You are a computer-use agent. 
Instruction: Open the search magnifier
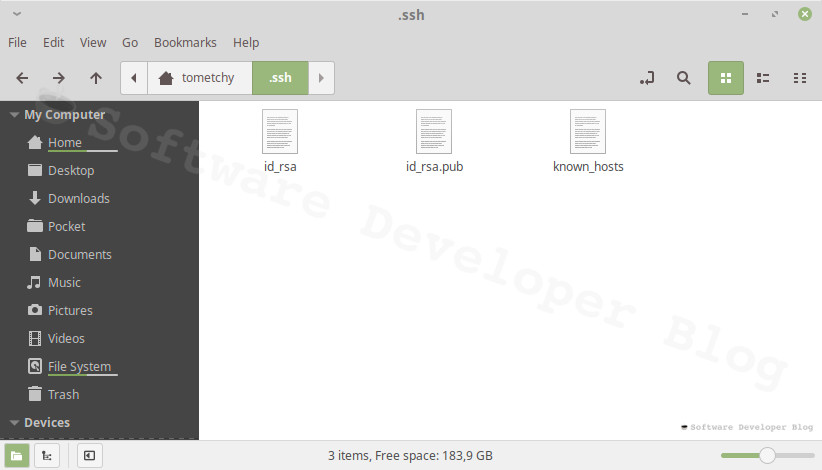point(684,78)
